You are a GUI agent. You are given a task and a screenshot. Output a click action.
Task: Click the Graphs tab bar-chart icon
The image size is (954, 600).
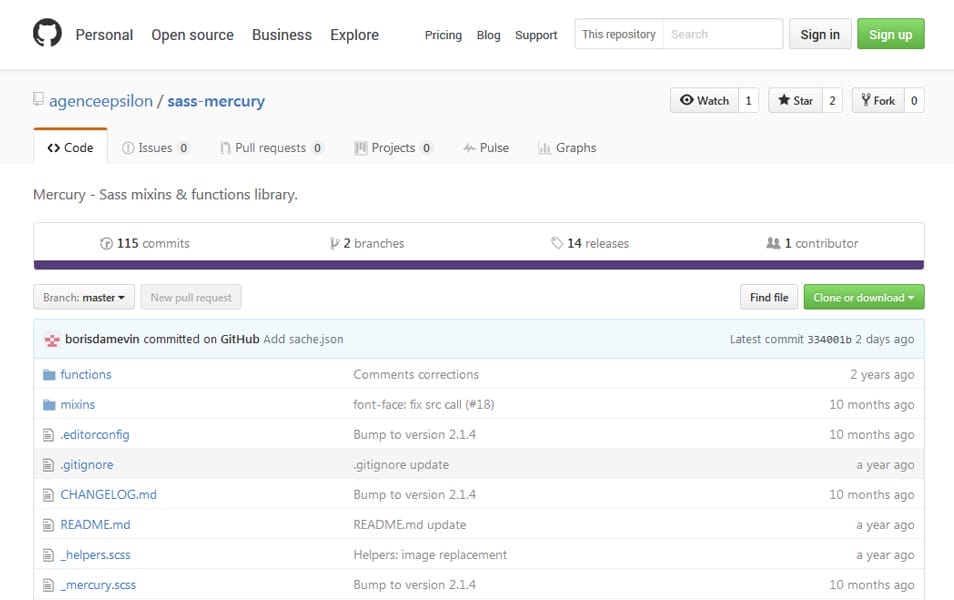coord(545,148)
